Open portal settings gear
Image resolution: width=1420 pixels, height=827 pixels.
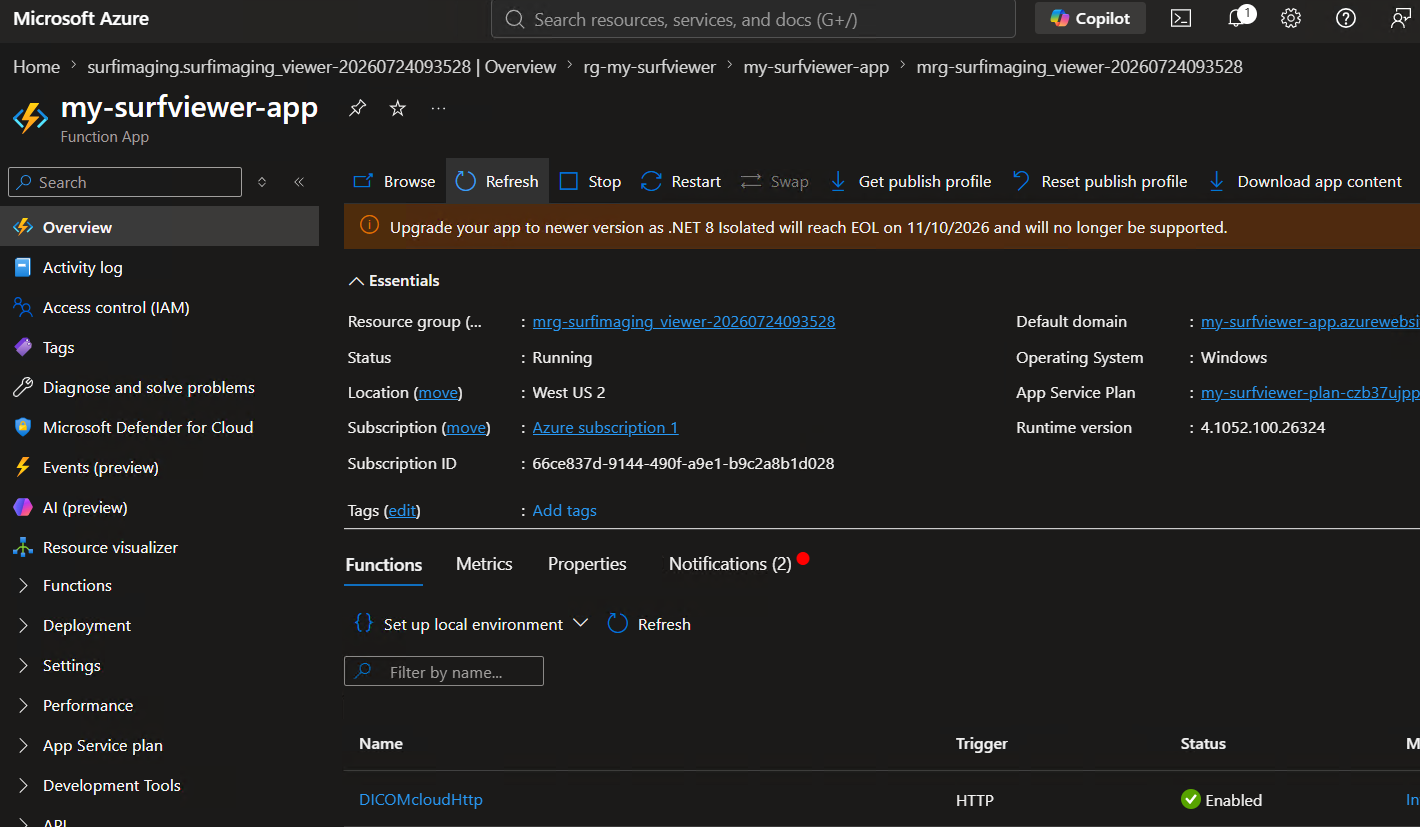point(1291,19)
